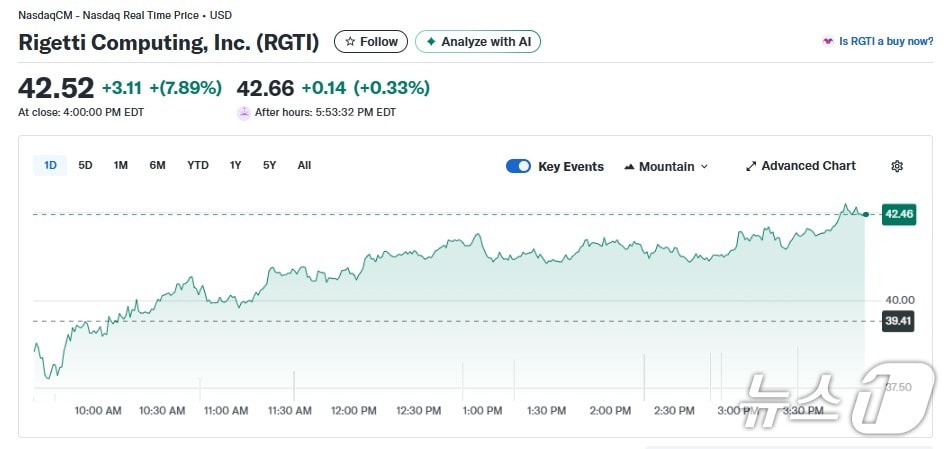950x449 pixels.
Task: Select the 1D time range tab
Action: 50,165
